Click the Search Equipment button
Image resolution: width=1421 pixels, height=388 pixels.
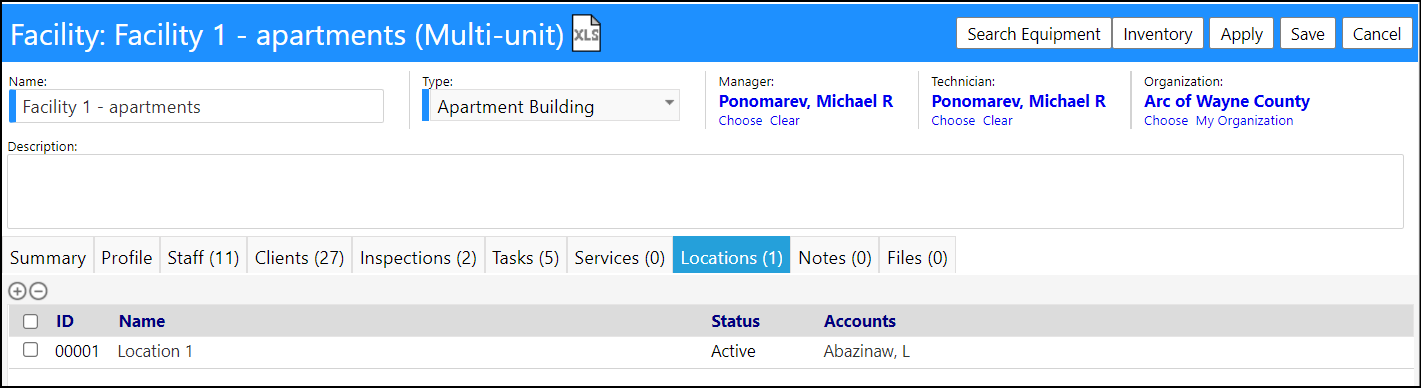[1034, 34]
